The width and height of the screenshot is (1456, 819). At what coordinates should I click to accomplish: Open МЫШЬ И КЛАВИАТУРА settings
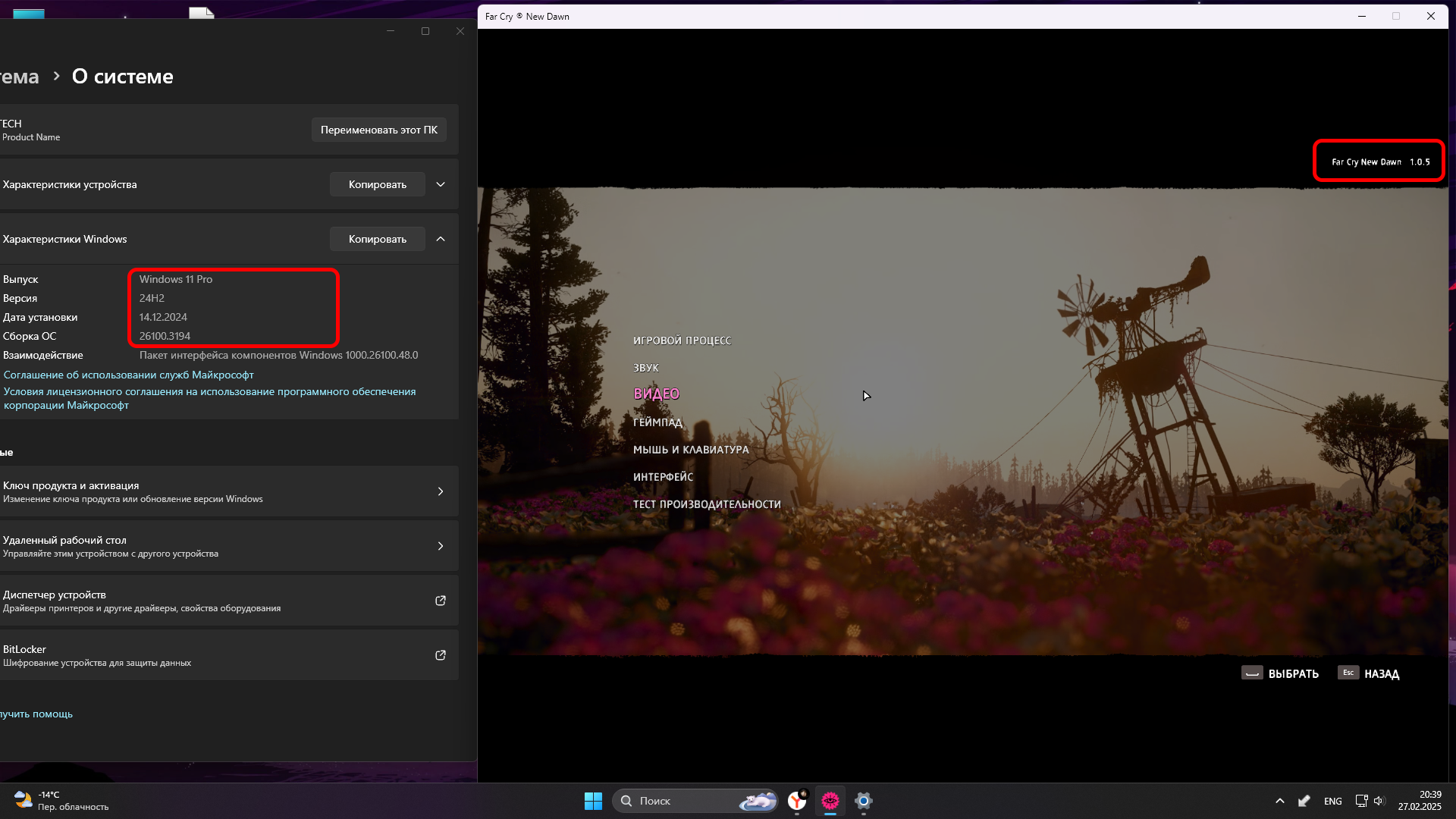click(691, 450)
